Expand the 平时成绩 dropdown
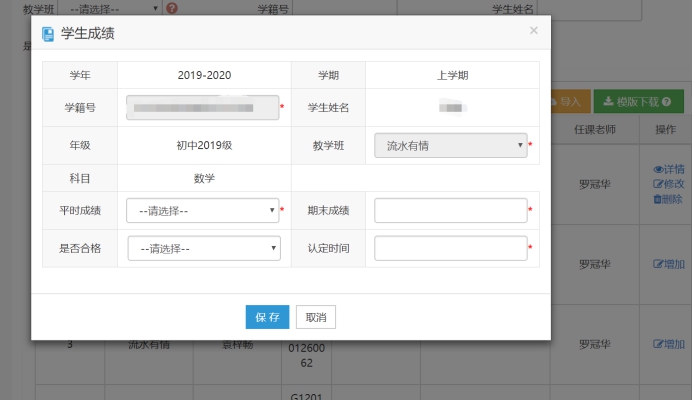The height and width of the screenshot is (400, 693). click(203, 211)
